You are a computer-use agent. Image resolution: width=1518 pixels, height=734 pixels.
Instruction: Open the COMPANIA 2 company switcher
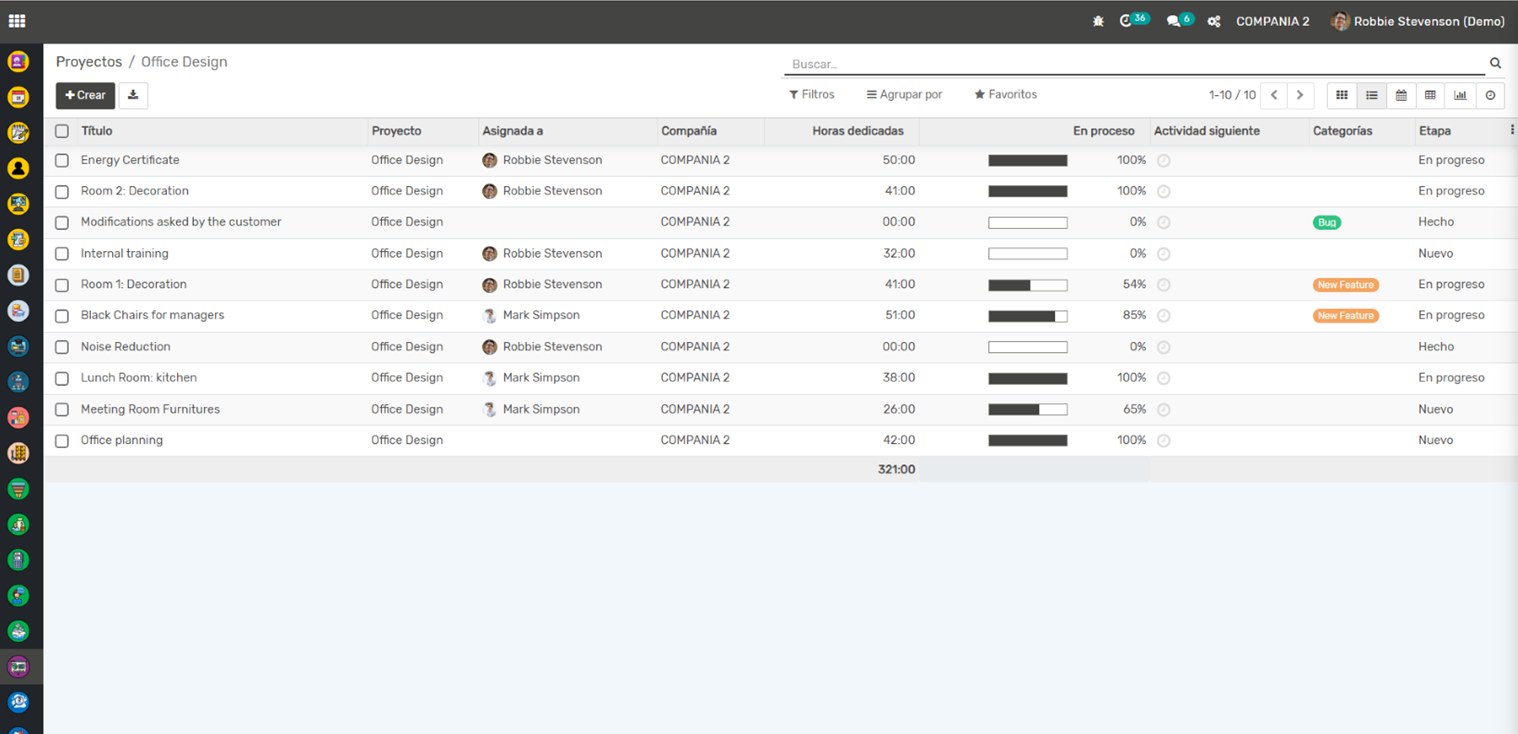pos(1272,21)
